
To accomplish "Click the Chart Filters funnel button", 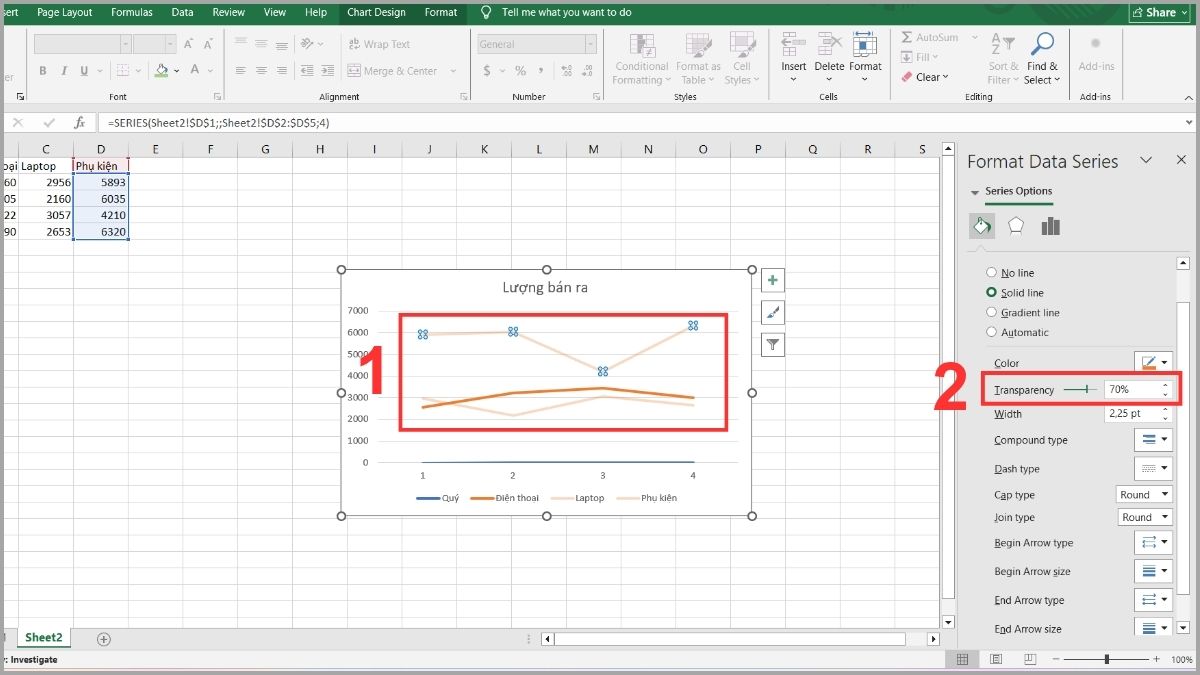I will 773,345.
